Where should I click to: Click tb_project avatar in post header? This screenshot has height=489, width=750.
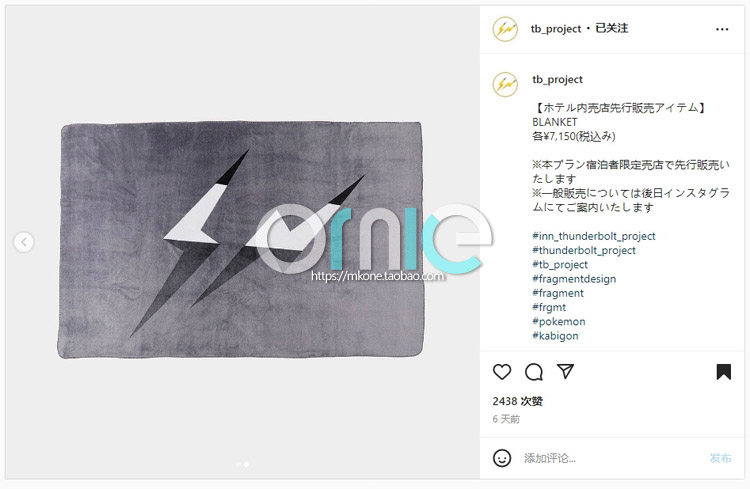pos(505,29)
